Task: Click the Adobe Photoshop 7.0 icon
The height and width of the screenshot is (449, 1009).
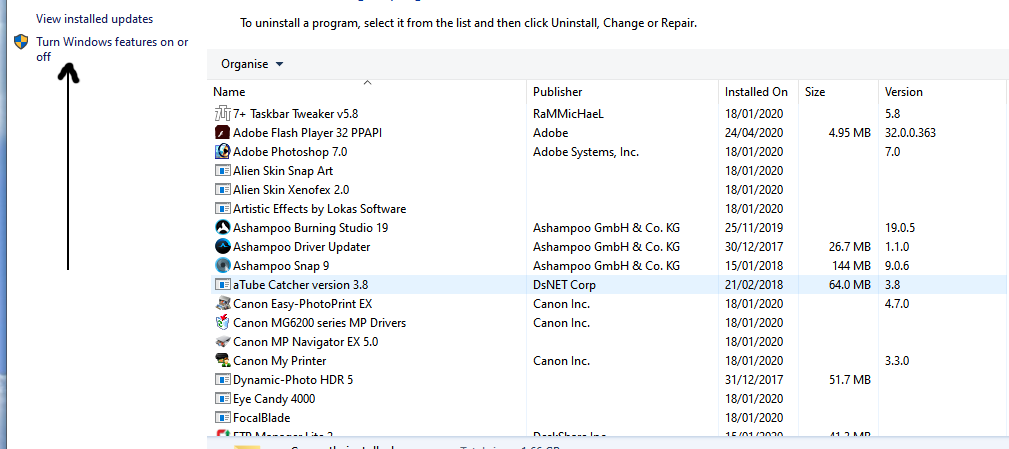Action: pyautogui.click(x=223, y=152)
